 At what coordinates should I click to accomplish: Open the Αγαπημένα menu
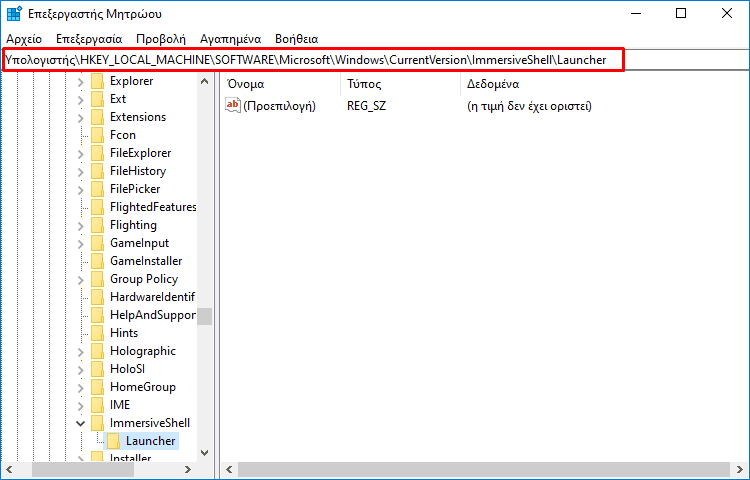pyautogui.click(x=231, y=39)
